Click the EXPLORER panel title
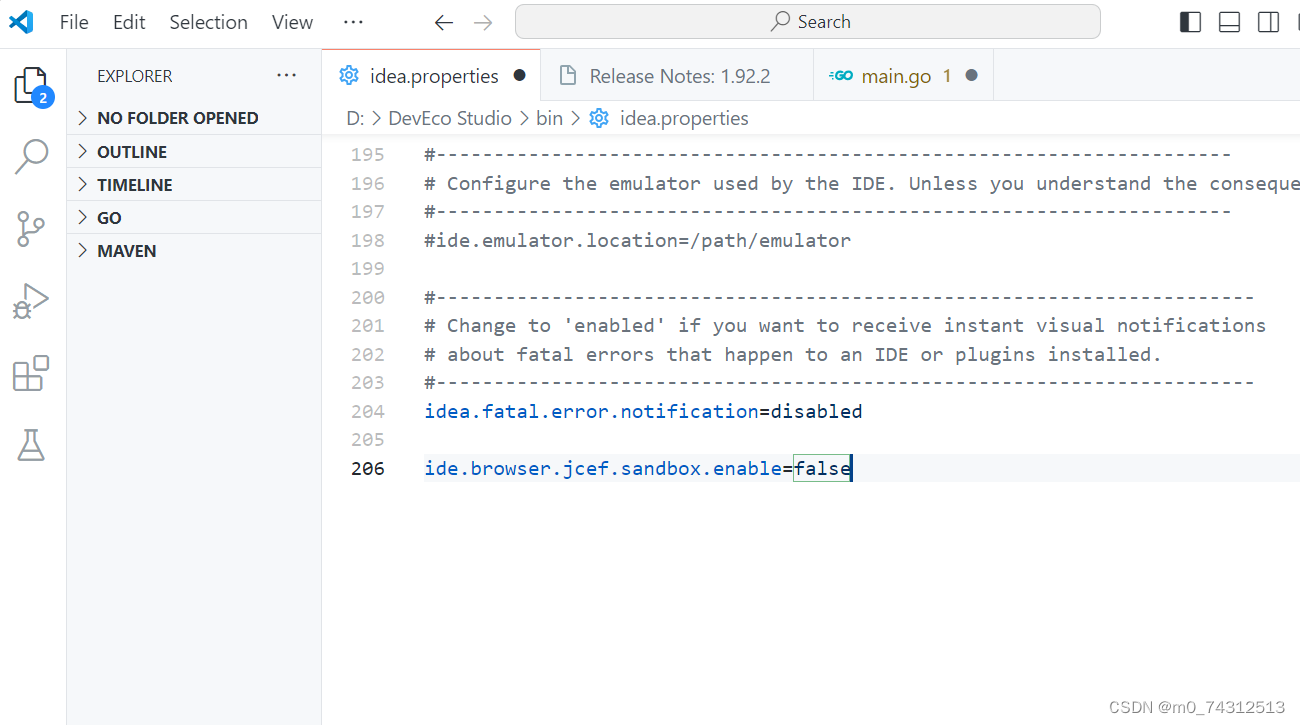 (135, 76)
